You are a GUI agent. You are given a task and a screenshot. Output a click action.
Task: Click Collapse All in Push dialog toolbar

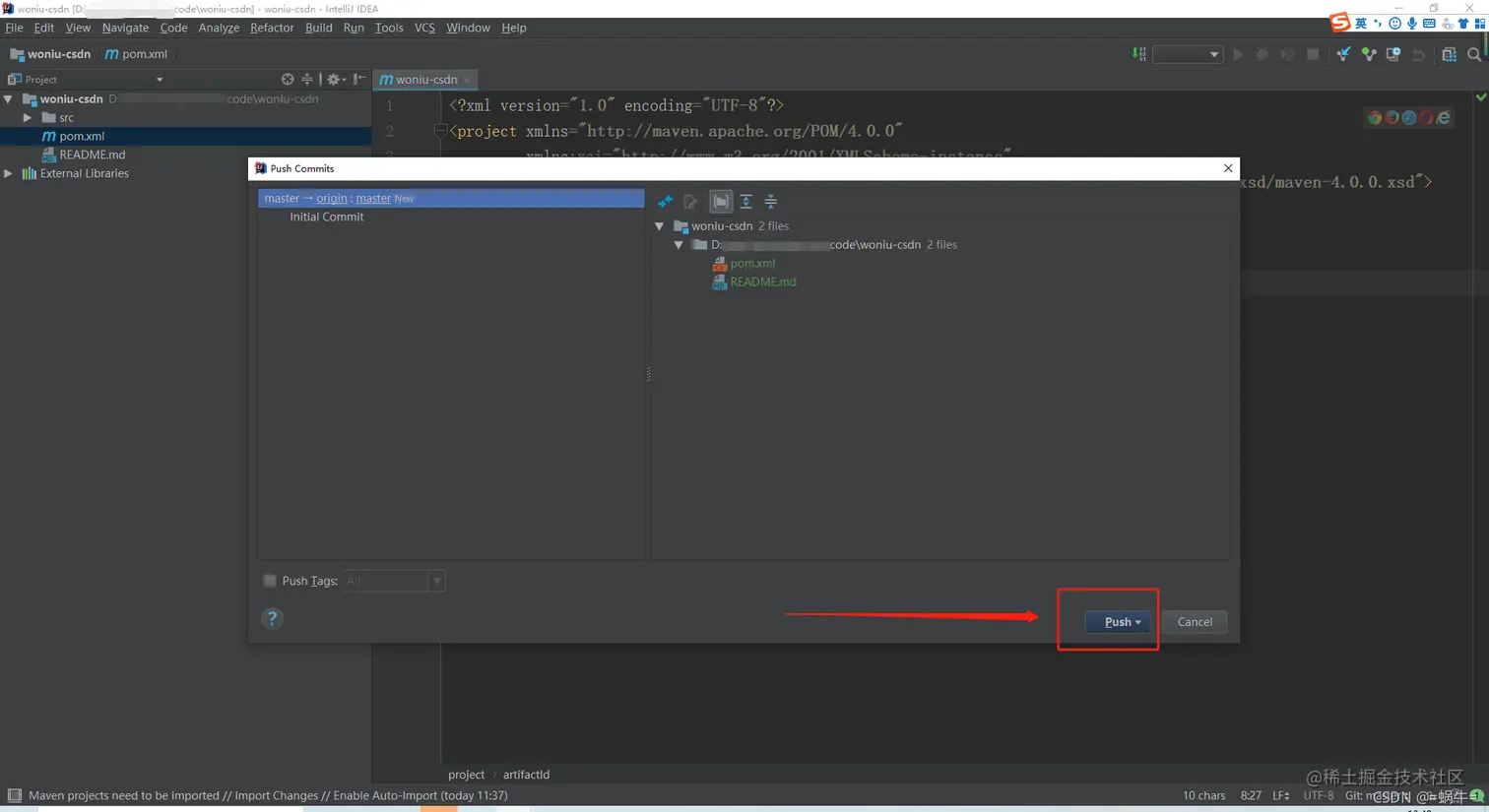click(x=771, y=202)
